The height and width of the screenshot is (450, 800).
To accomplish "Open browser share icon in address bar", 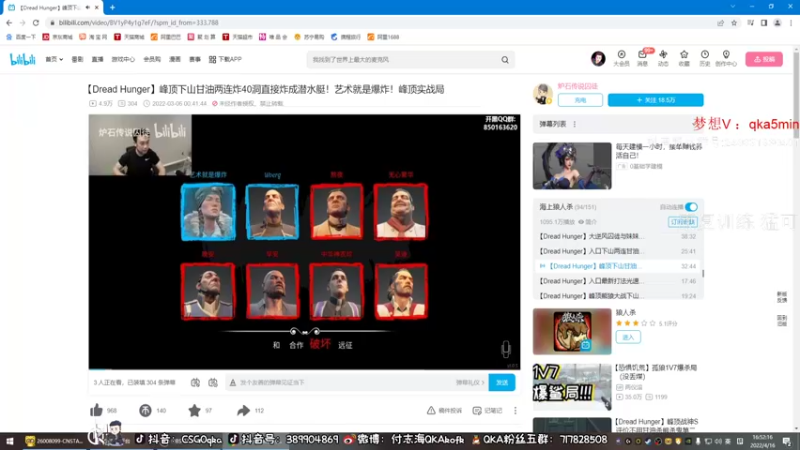I will coord(720,22).
